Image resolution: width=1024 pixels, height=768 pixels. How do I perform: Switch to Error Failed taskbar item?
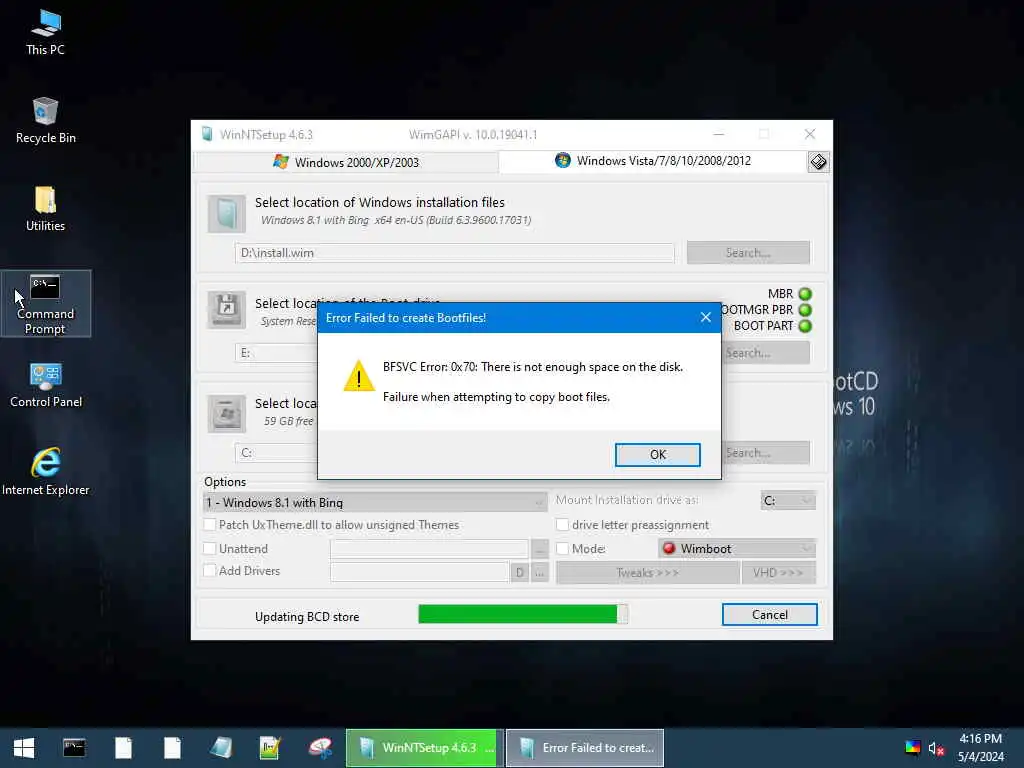tap(585, 748)
